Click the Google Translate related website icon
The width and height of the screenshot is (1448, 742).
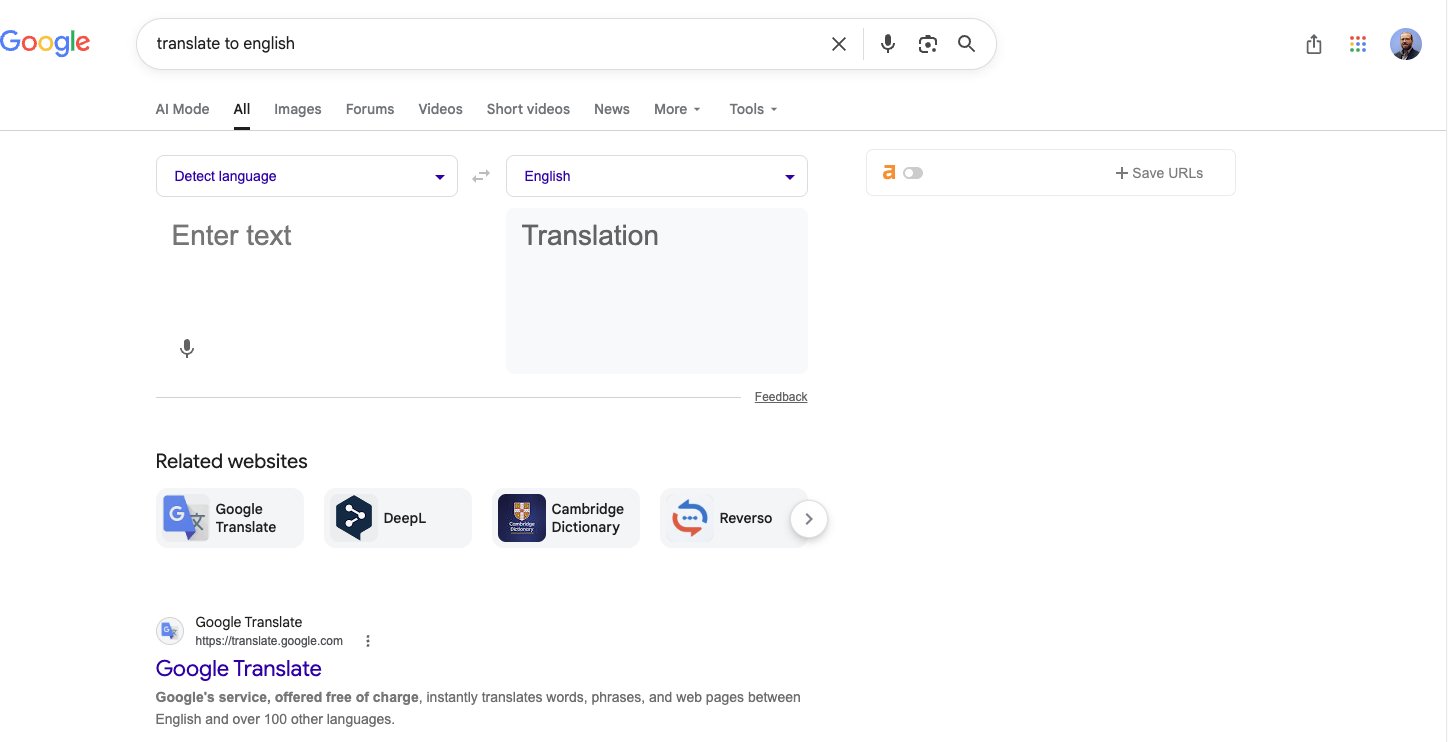185,518
